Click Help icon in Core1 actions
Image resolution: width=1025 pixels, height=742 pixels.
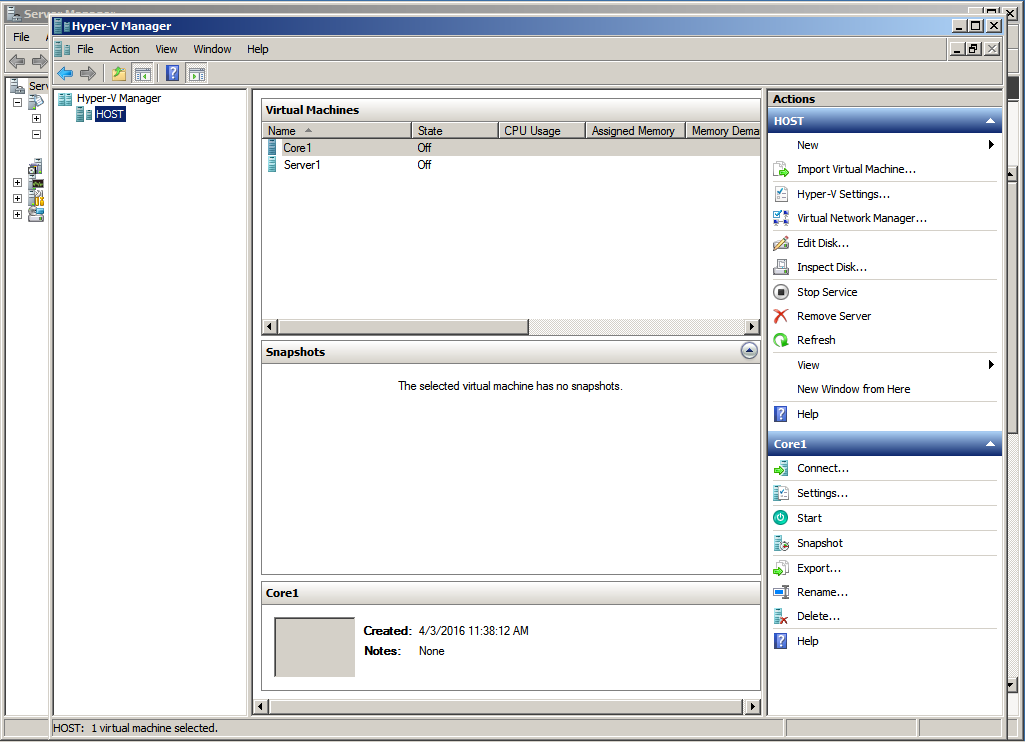(x=781, y=641)
